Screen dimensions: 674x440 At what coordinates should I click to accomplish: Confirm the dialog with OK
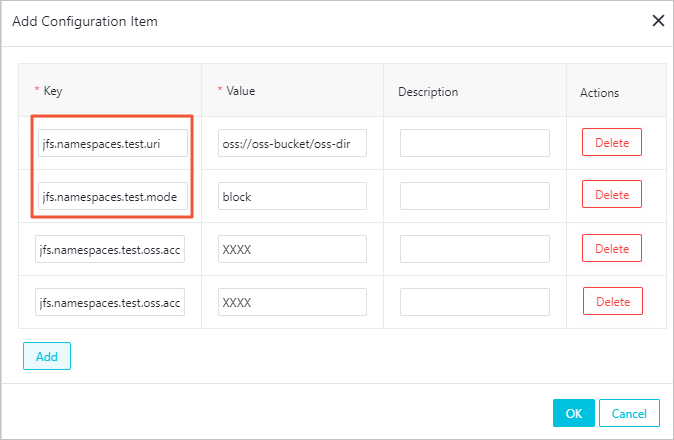click(573, 413)
